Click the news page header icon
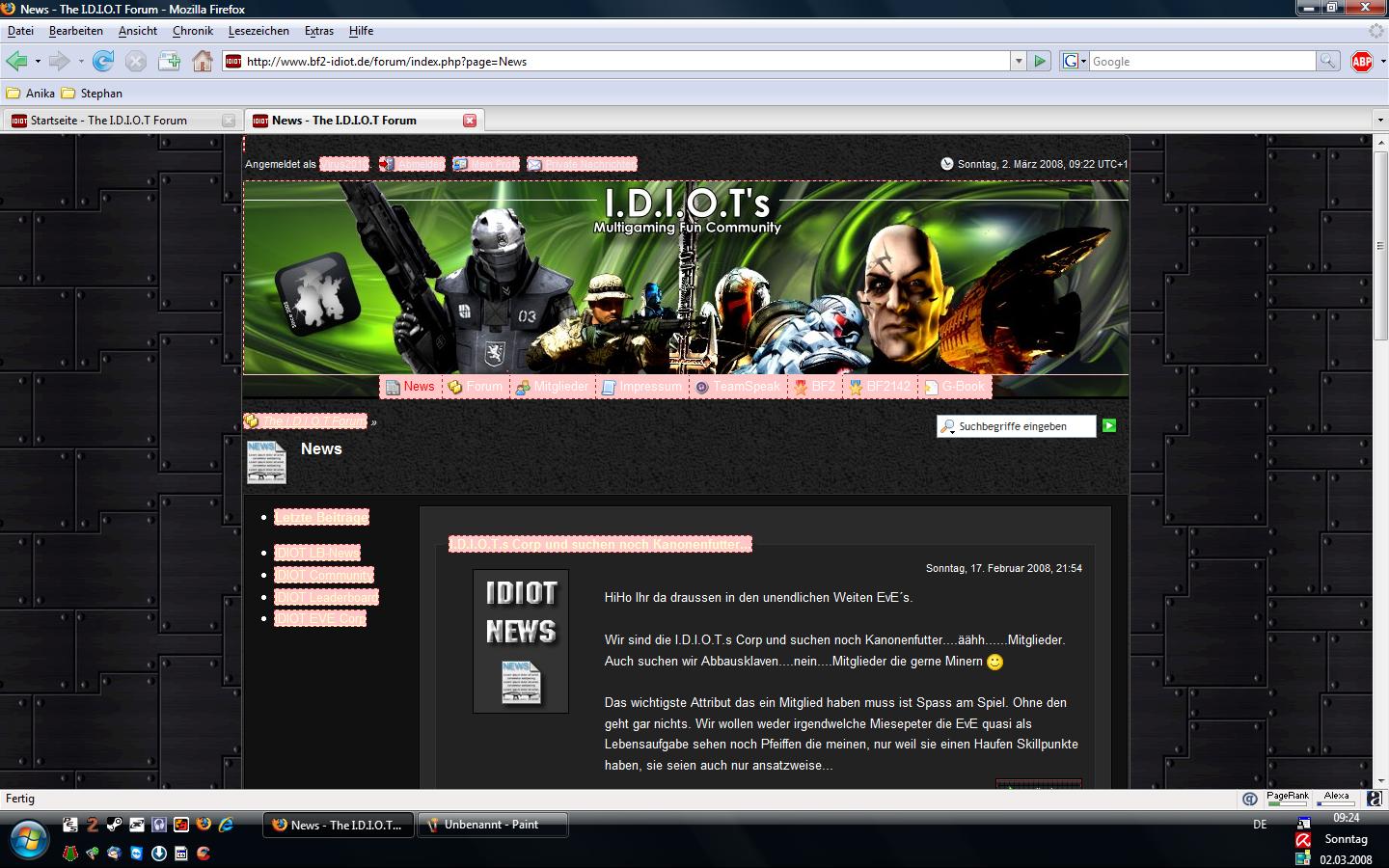This screenshot has width=1389, height=868. tap(266, 462)
